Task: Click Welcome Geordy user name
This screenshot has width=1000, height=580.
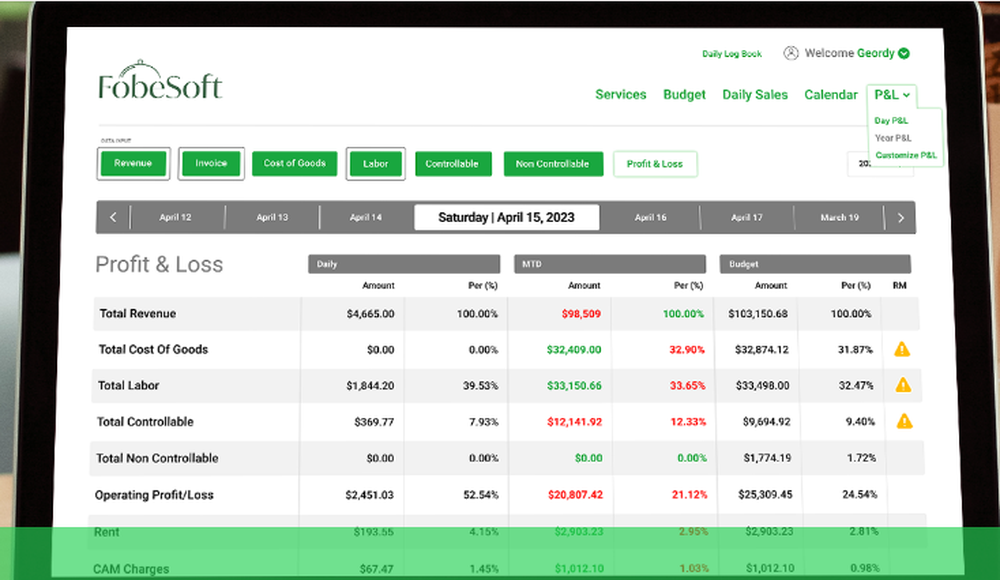Action: (849, 53)
